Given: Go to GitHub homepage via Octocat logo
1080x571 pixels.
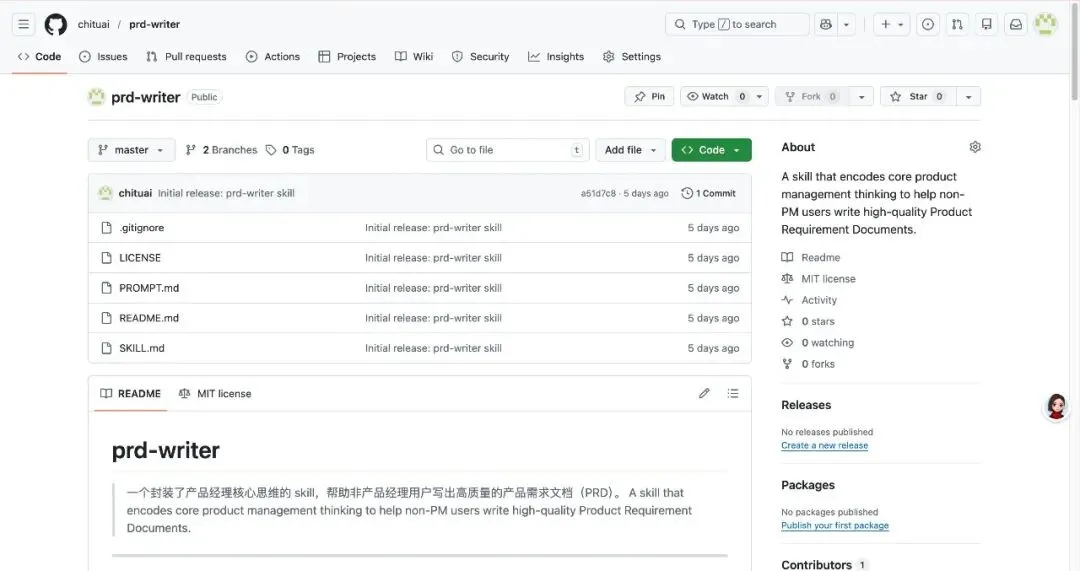Looking at the screenshot, I should (56, 24).
